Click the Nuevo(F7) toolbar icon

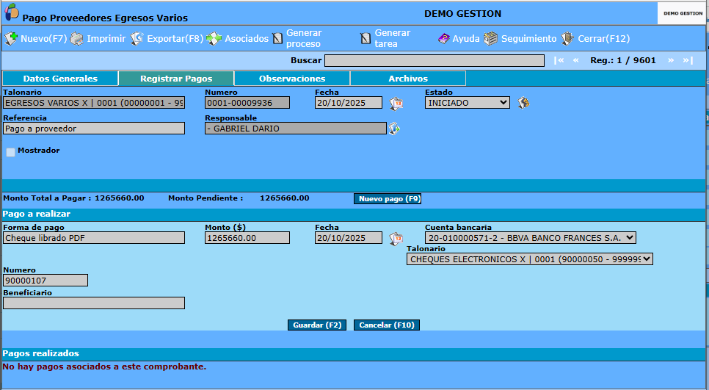[11, 38]
